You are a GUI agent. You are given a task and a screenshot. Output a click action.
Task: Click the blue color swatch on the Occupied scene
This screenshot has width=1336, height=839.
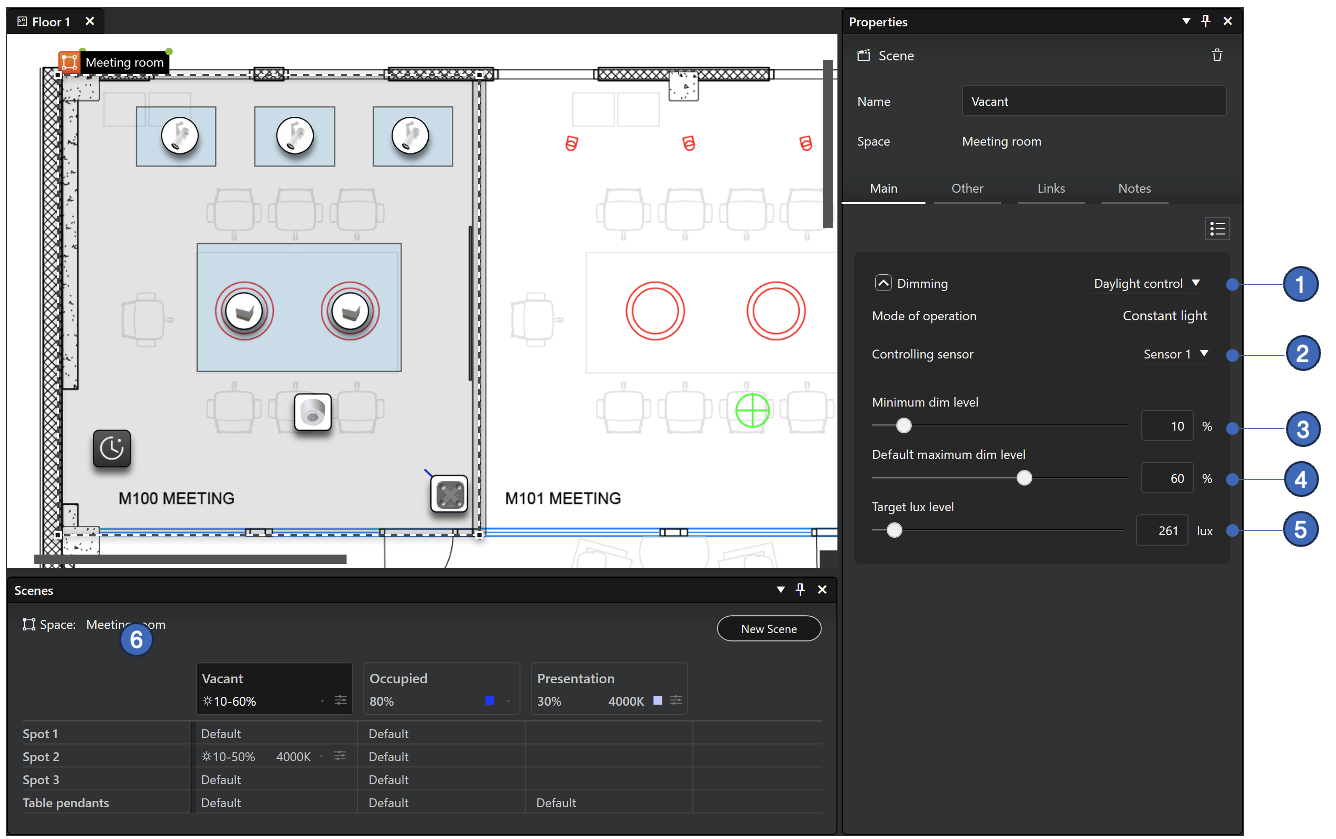tap(489, 701)
